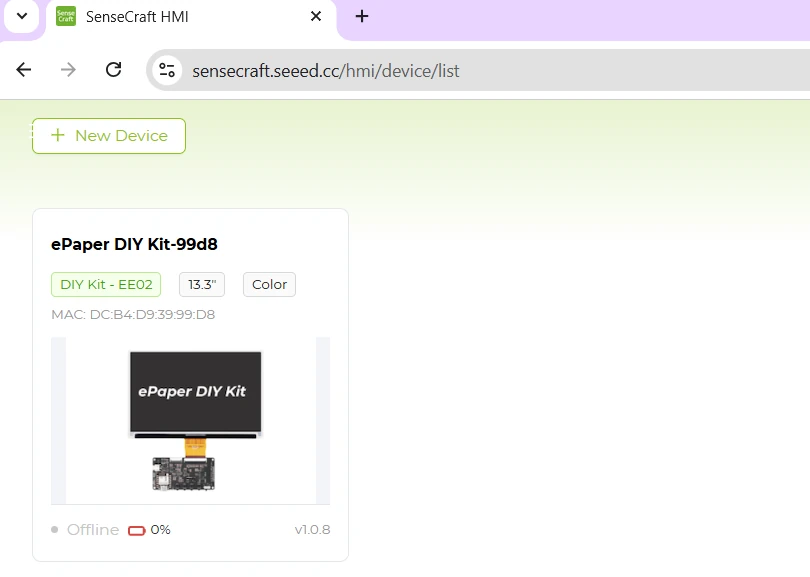
Task: Close the SenseCraft HMI tab
Action: (x=316, y=17)
